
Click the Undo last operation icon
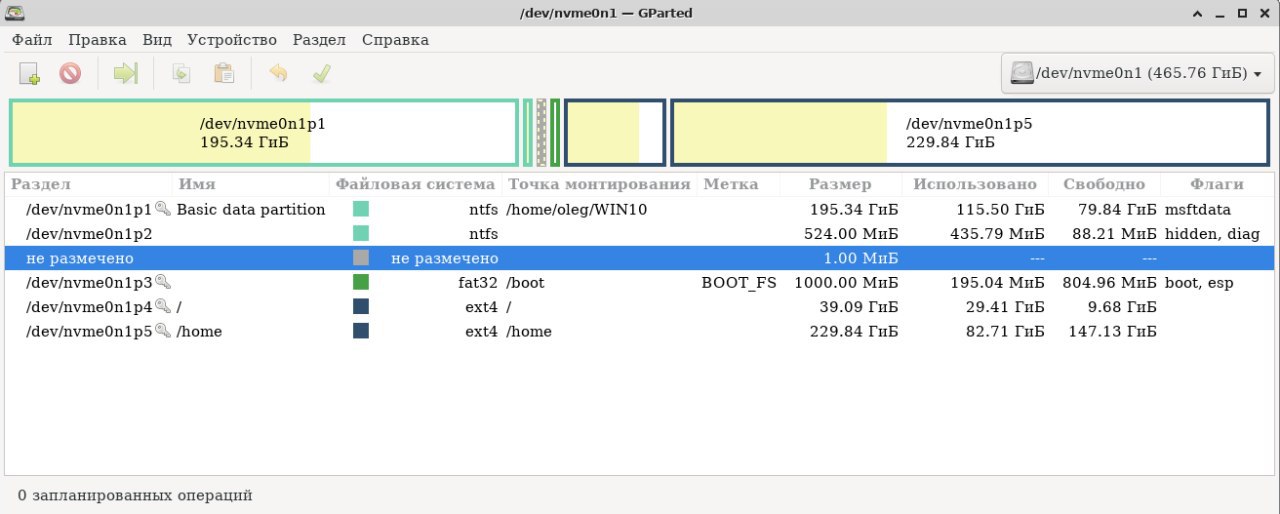tap(278, 73)
